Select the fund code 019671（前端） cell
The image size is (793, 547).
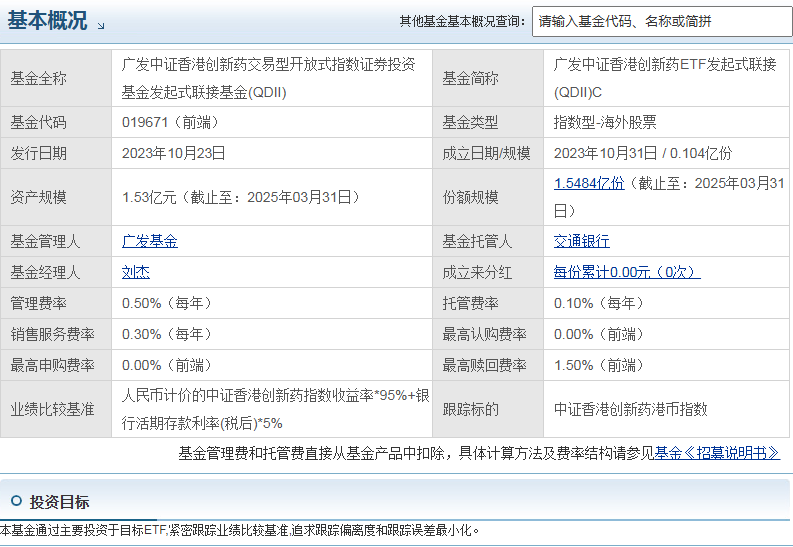click(170, 122)
